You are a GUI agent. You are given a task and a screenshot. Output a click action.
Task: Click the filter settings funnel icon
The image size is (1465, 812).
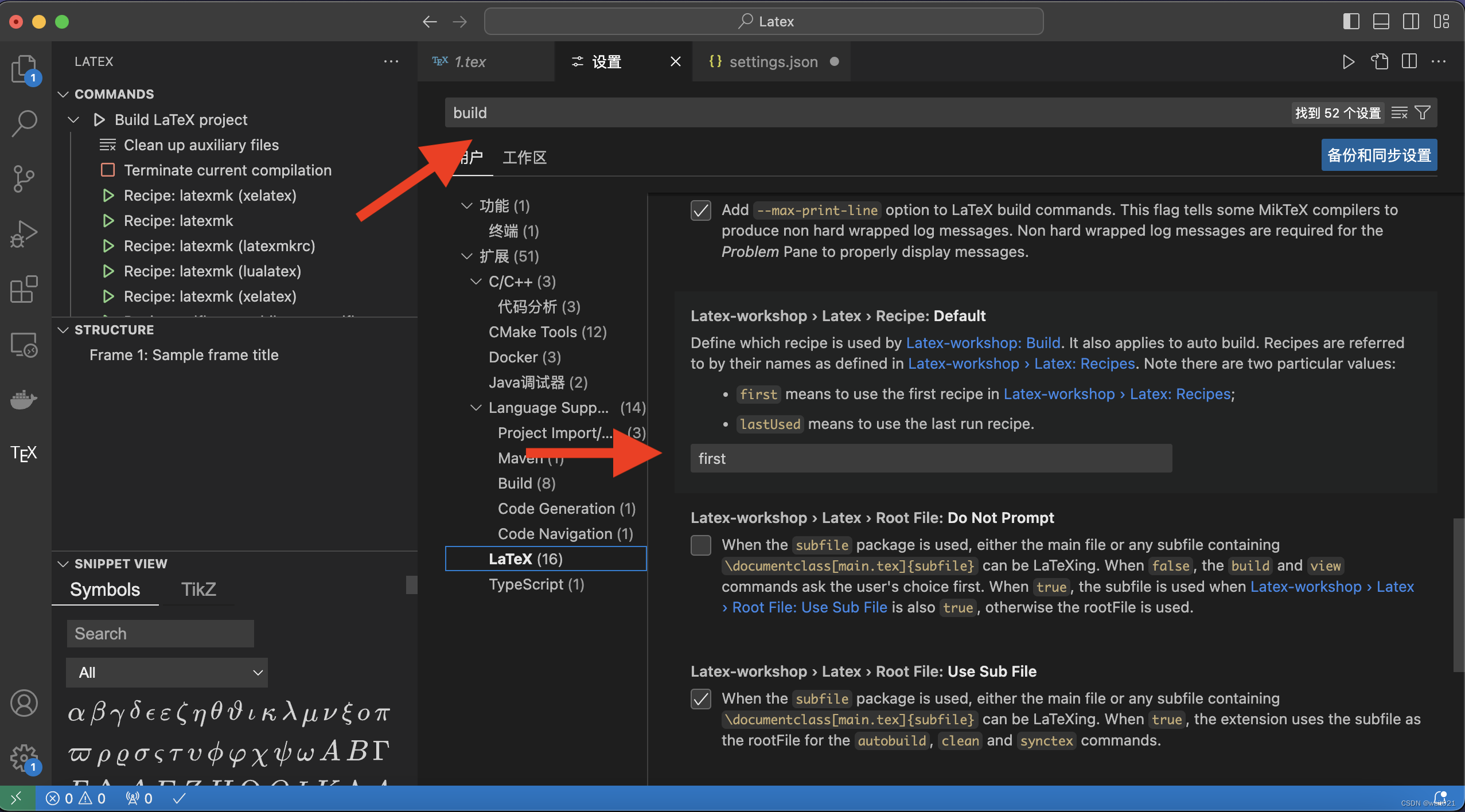1423,113
